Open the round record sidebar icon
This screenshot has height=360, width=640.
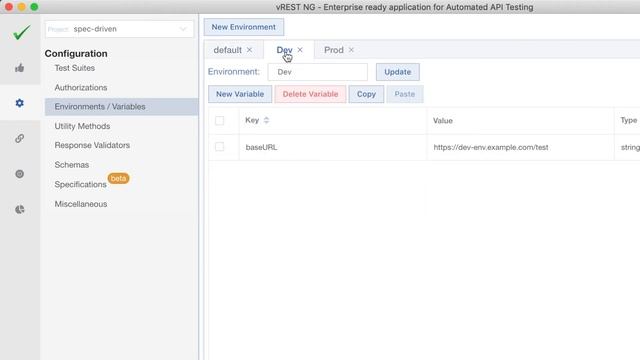[x=20, y=174]
